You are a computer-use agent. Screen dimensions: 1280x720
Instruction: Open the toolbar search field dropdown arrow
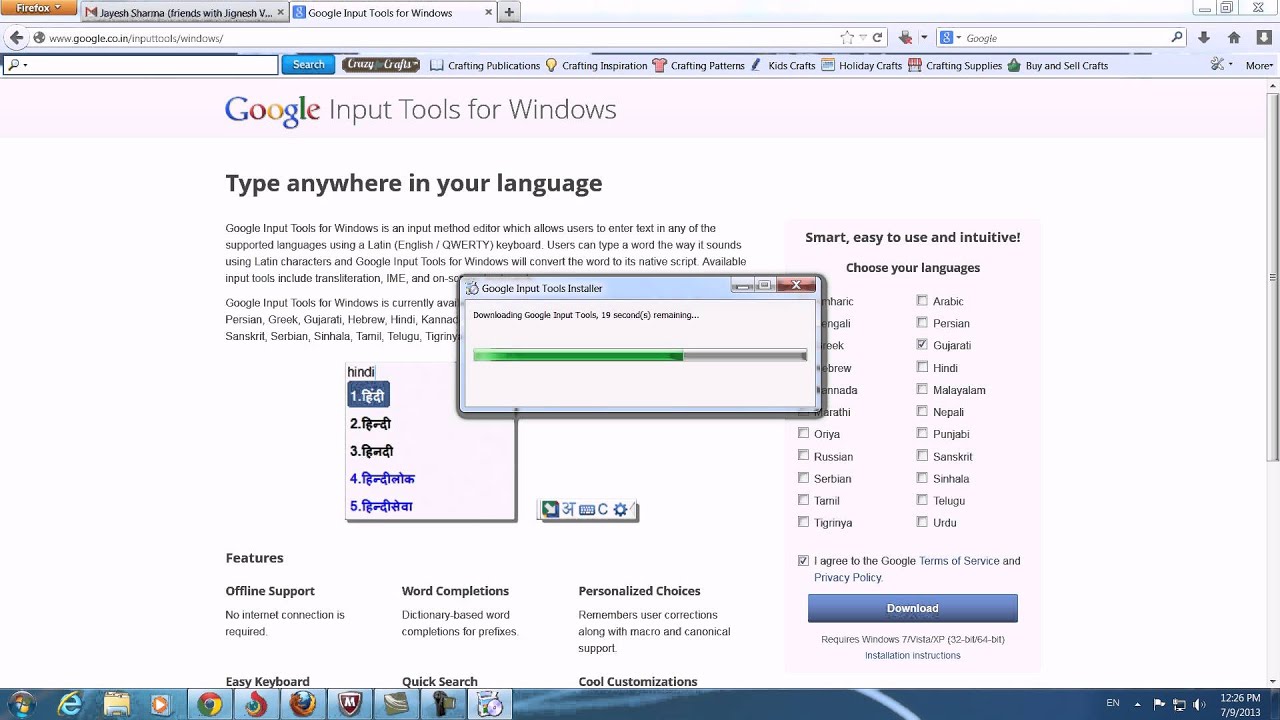coord(25,65)
